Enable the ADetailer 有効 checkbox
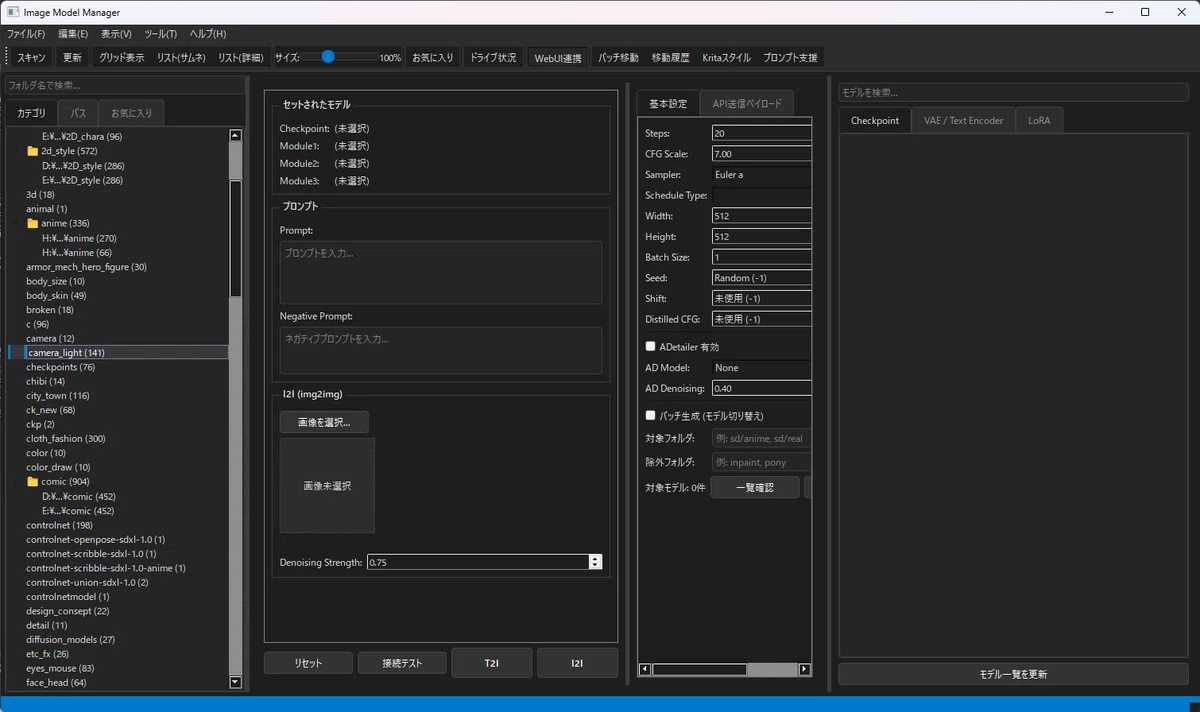 [651, 346]
